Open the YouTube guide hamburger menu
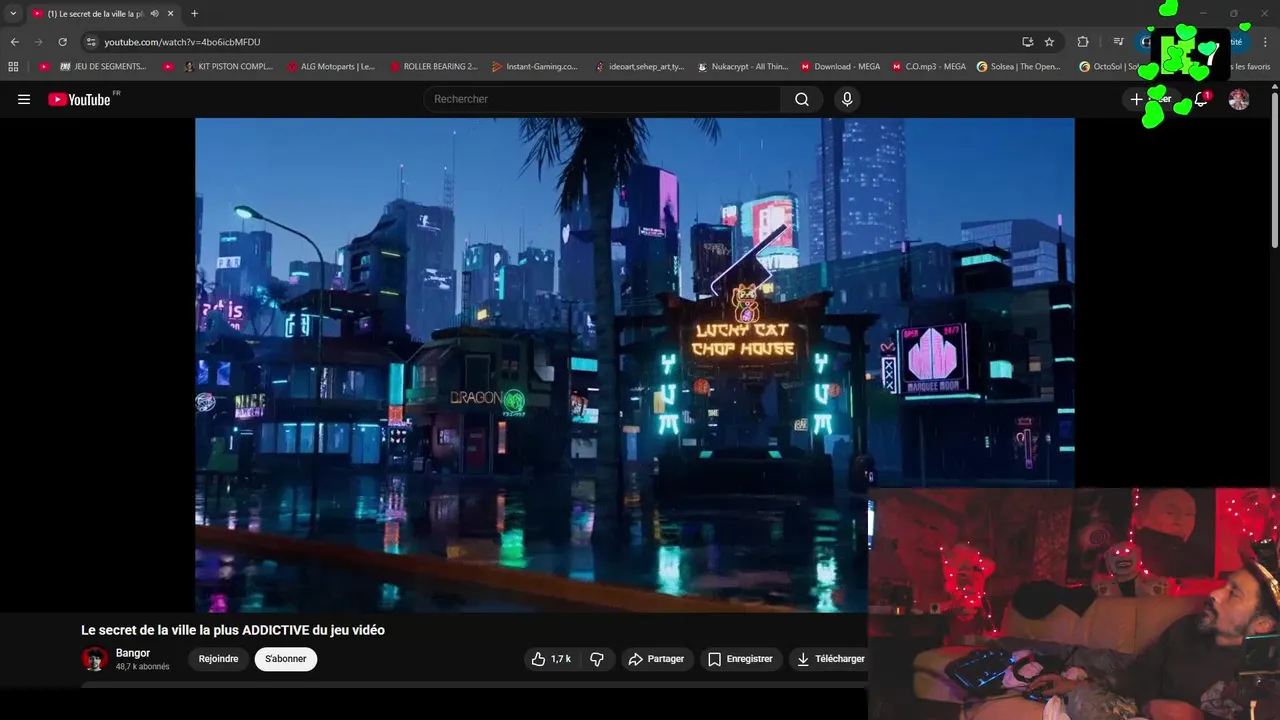 click(x=24, y=99)
